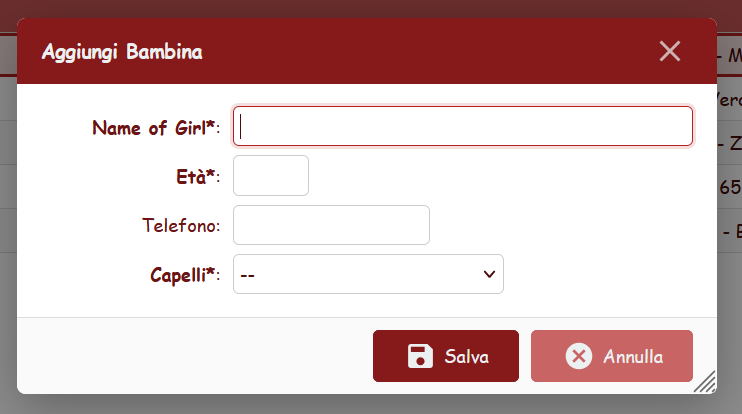Select the Telefono input field
Screen dimensions: 742x414
coord(331,225)
